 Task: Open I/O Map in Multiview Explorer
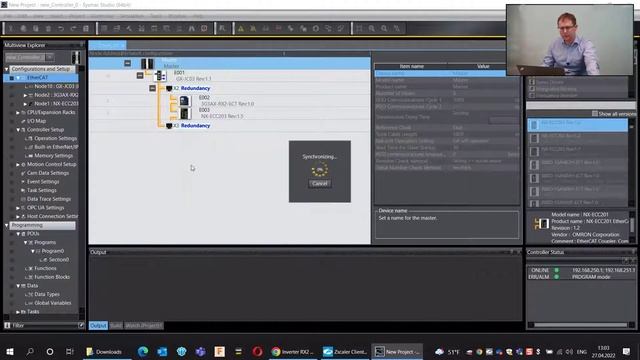(36, 121)
